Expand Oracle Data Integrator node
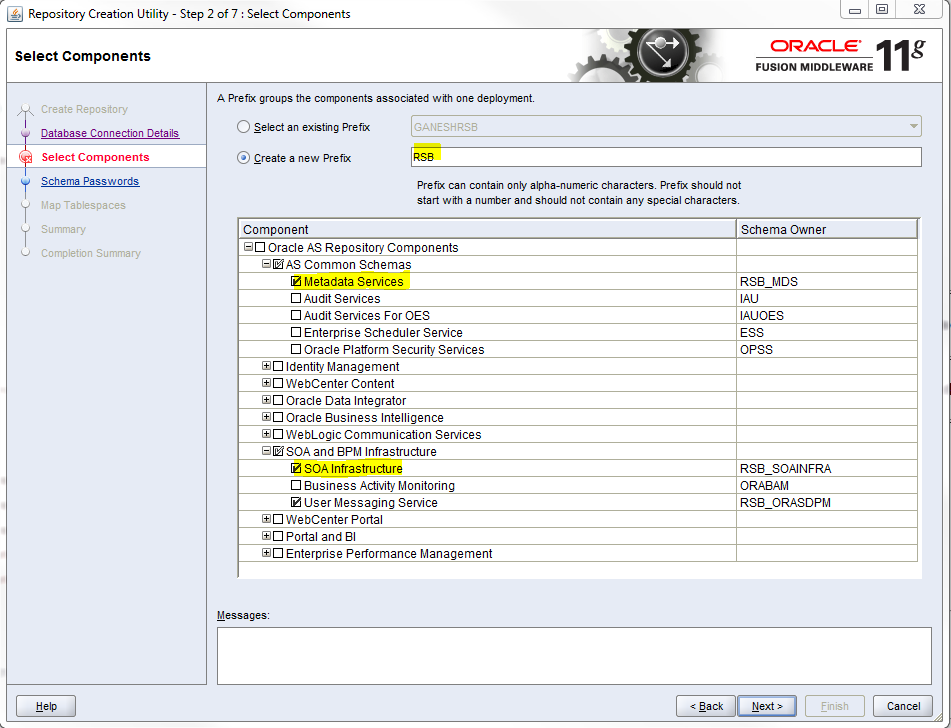 (266, 400)
